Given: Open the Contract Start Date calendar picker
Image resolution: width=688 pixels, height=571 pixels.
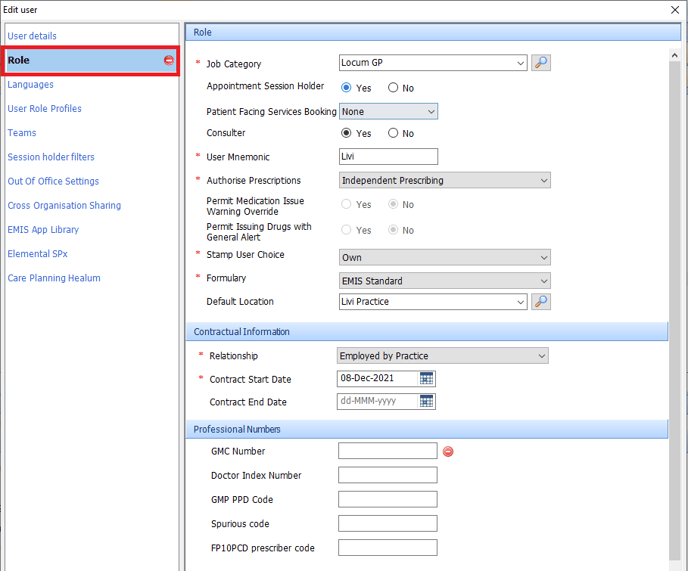Looking at the screenshot, I should point(427,379).
